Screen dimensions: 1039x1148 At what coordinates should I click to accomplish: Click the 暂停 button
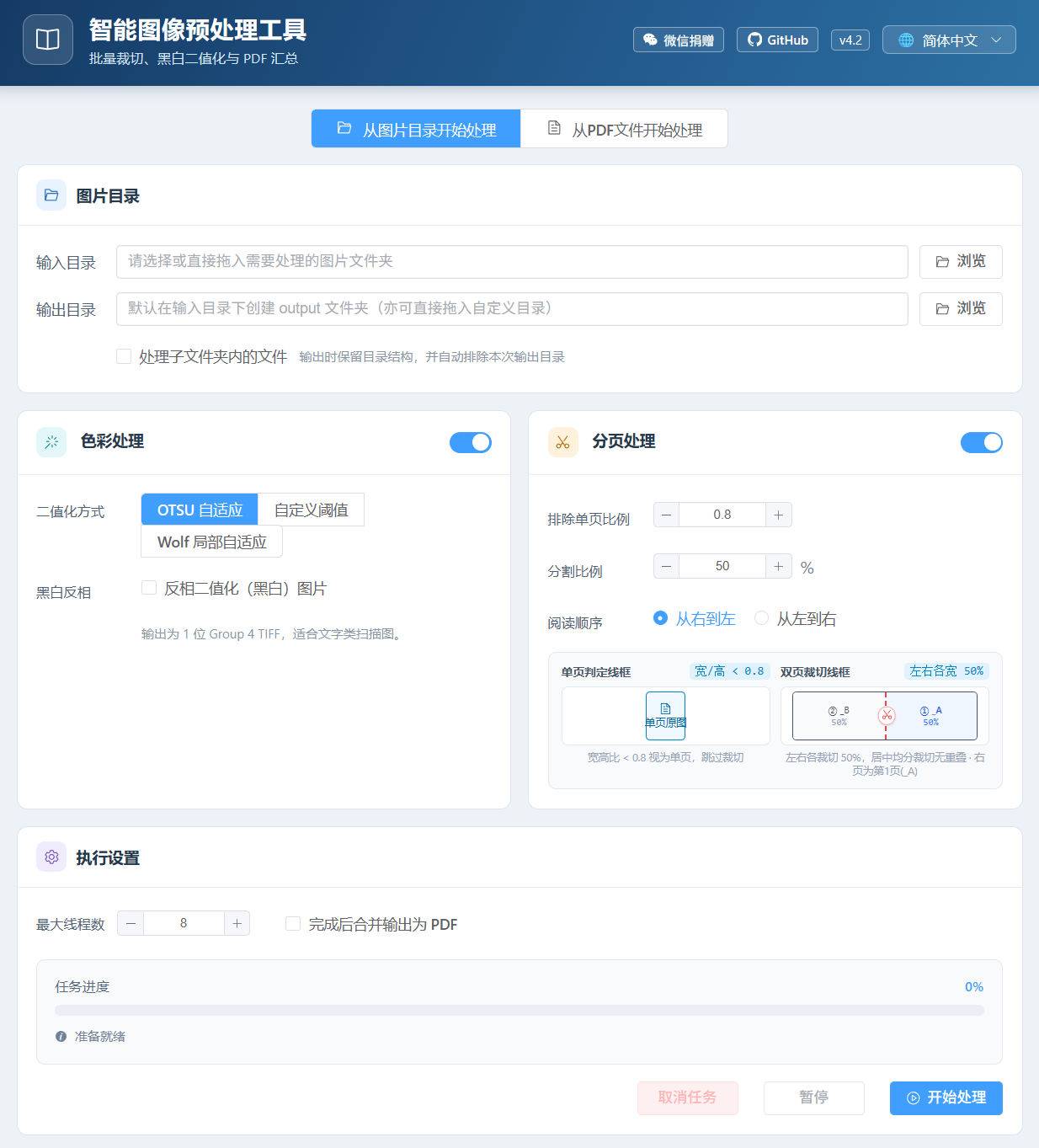click(x=814, y=1097)
